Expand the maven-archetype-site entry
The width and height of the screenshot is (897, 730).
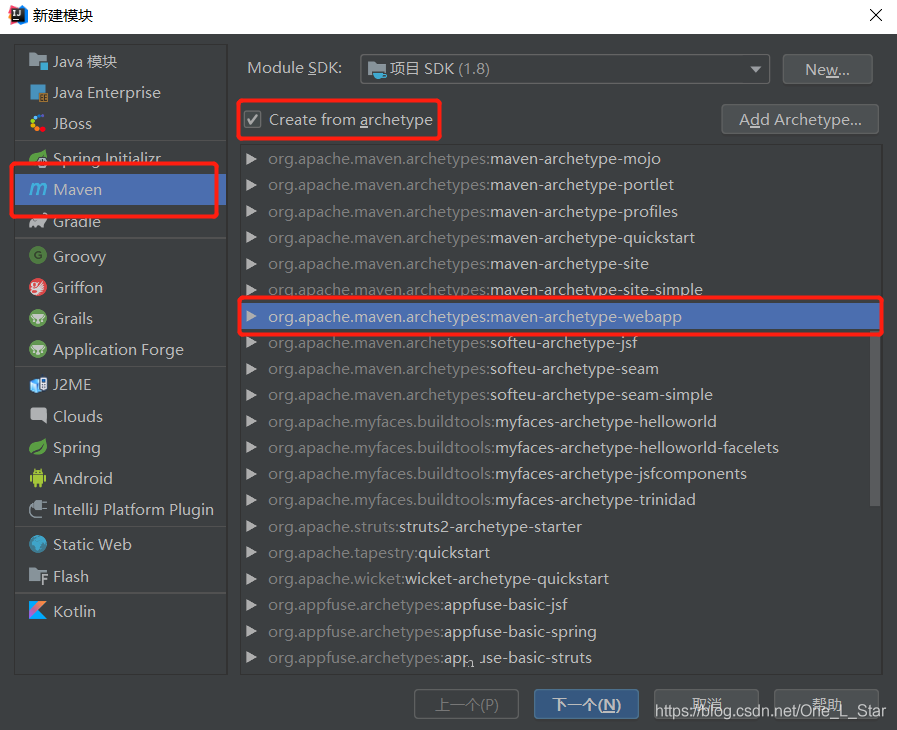251,264
